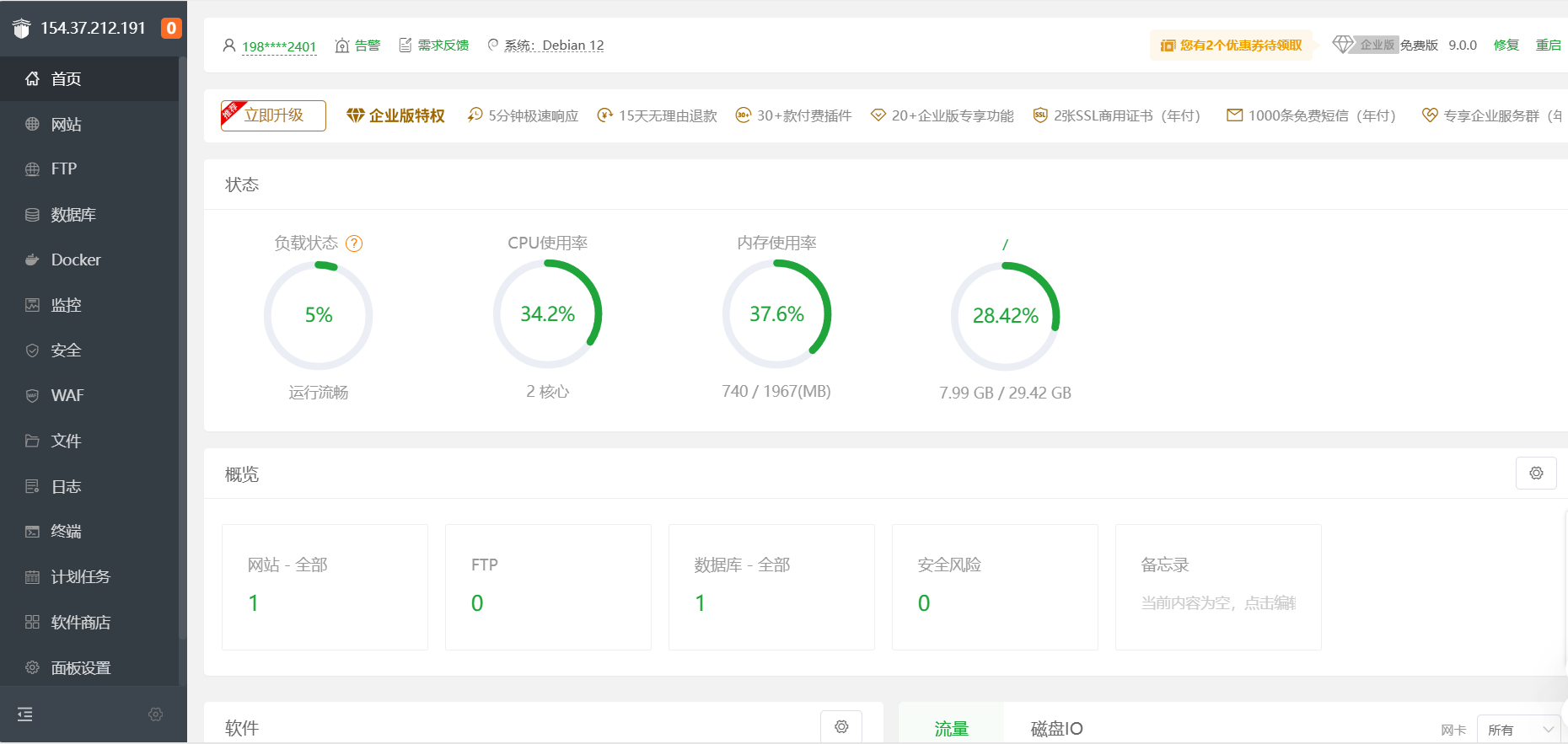Click the 5分钟极速响应 privilege item

click(524, 115)
